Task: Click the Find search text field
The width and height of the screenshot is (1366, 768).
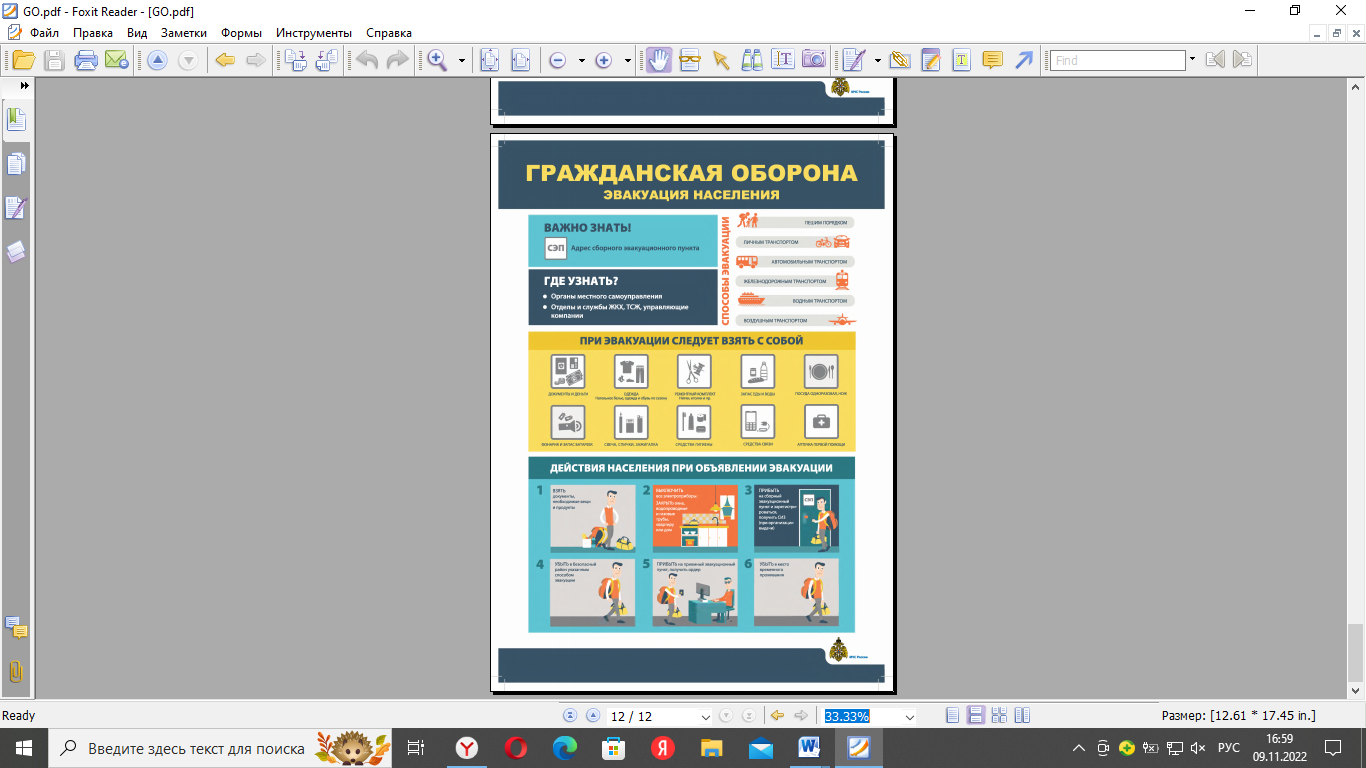Action: coord(1117,60)
